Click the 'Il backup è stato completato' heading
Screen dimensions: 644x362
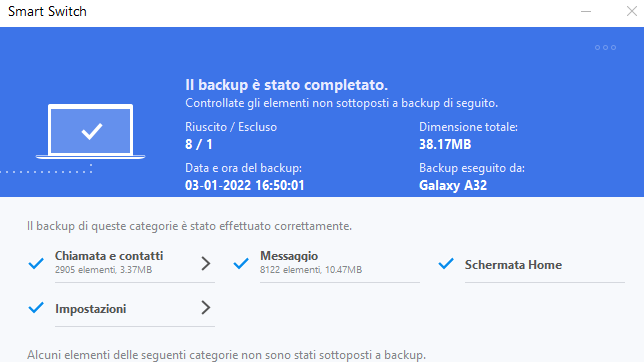(x=287, y=85)
